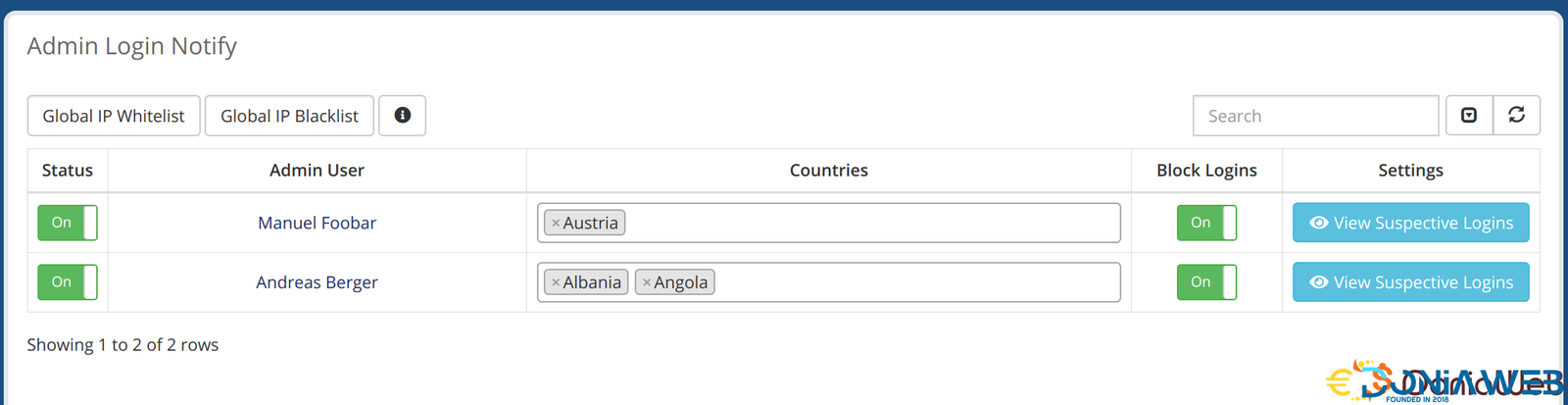Open the Andreas Berger admin user link
1568x405 pixels.
pyautogui.click(x=317, y=282)
